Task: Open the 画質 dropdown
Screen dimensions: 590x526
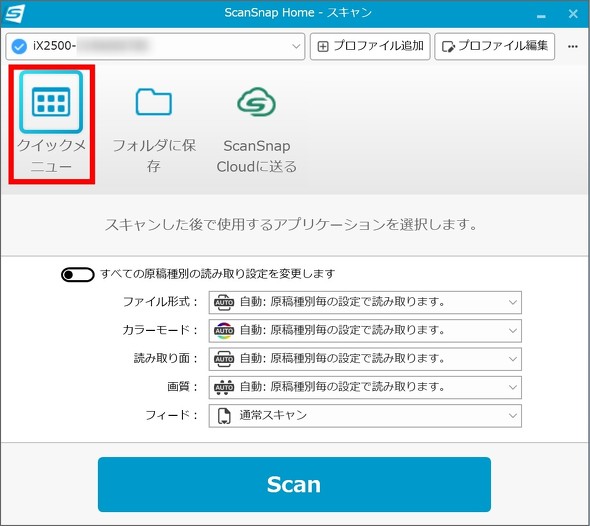Action: [x=365, y=387]
